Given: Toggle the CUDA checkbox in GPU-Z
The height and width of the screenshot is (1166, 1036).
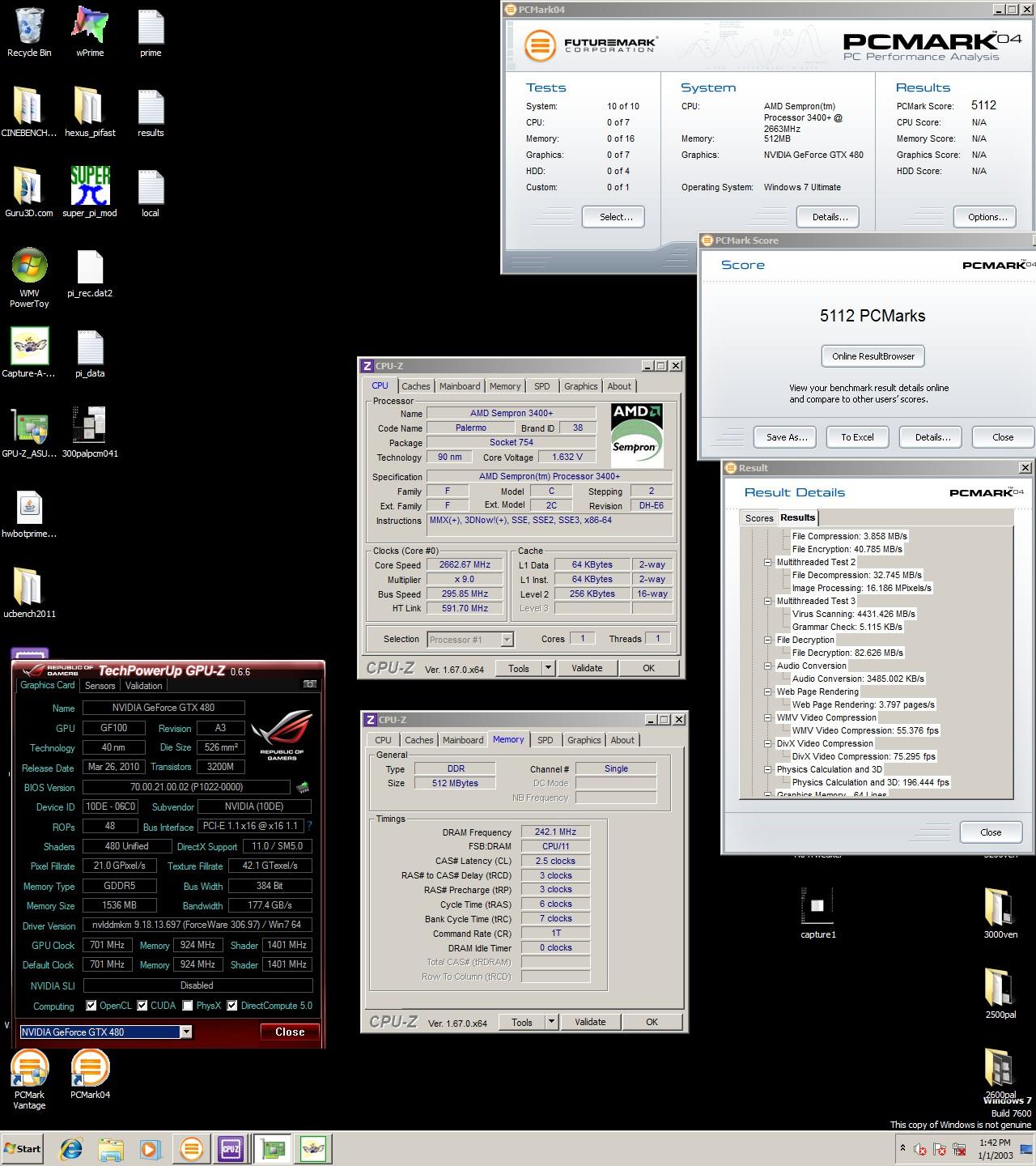Looking at the screenshot, I should point(142,1006).
